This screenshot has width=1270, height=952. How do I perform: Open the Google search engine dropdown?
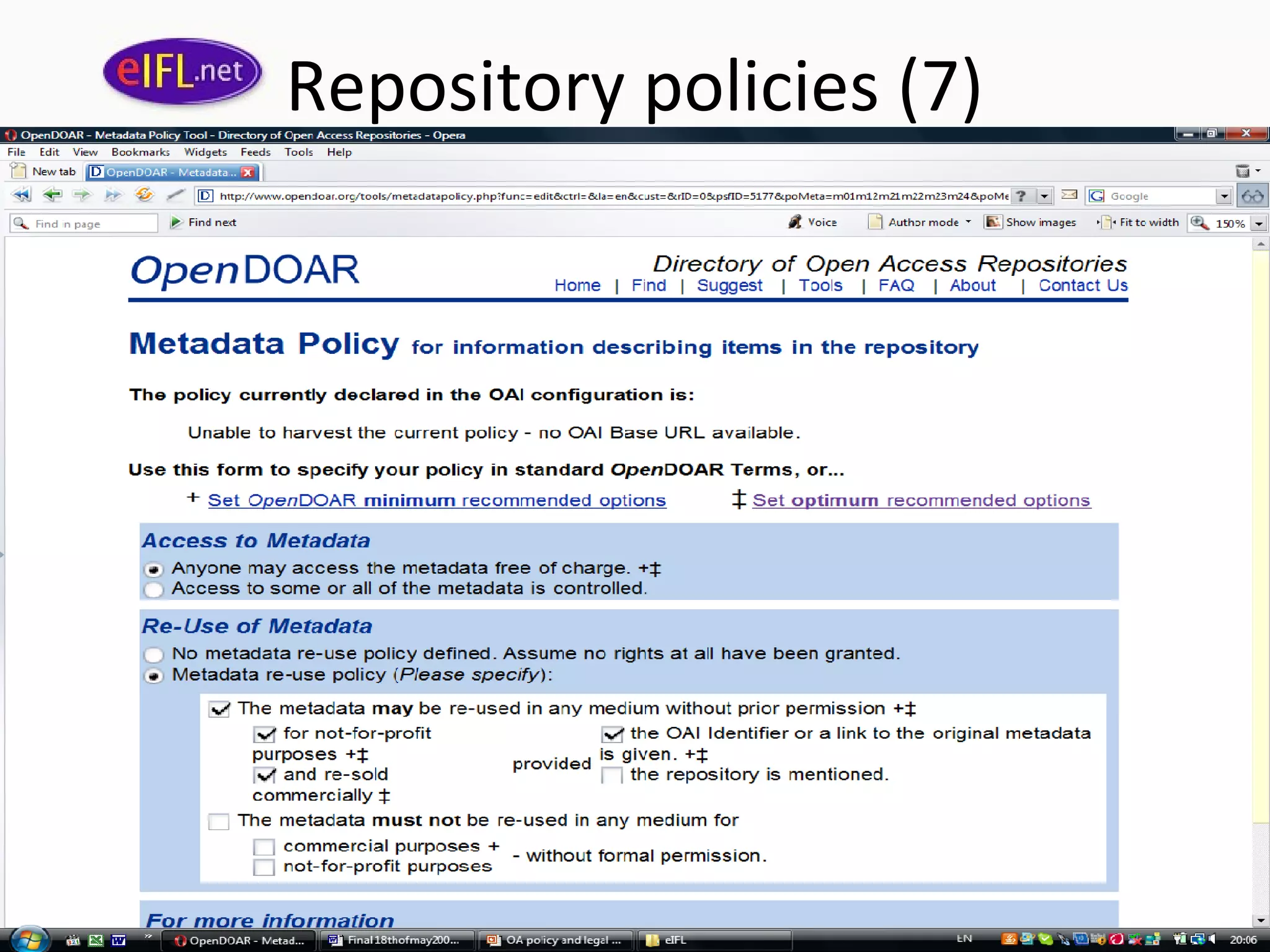[x=1224, y=196]
